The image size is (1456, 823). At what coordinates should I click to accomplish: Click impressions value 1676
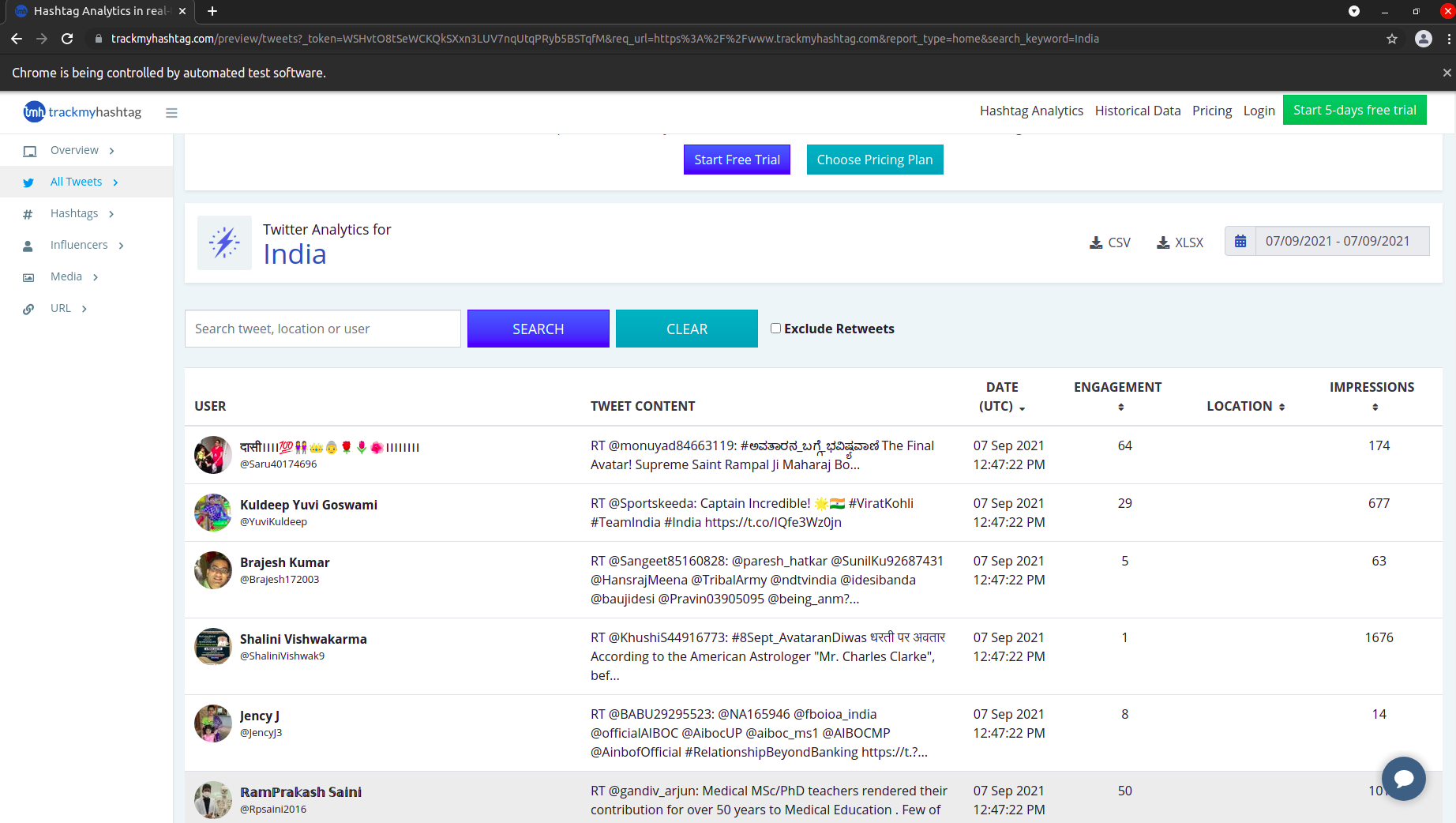1379,637
